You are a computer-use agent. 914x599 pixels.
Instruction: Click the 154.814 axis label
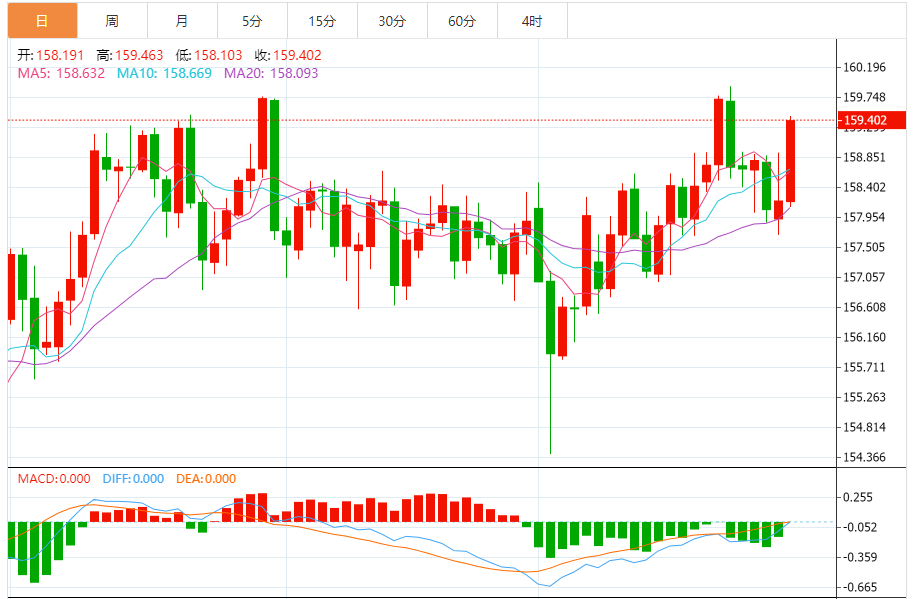864,427
